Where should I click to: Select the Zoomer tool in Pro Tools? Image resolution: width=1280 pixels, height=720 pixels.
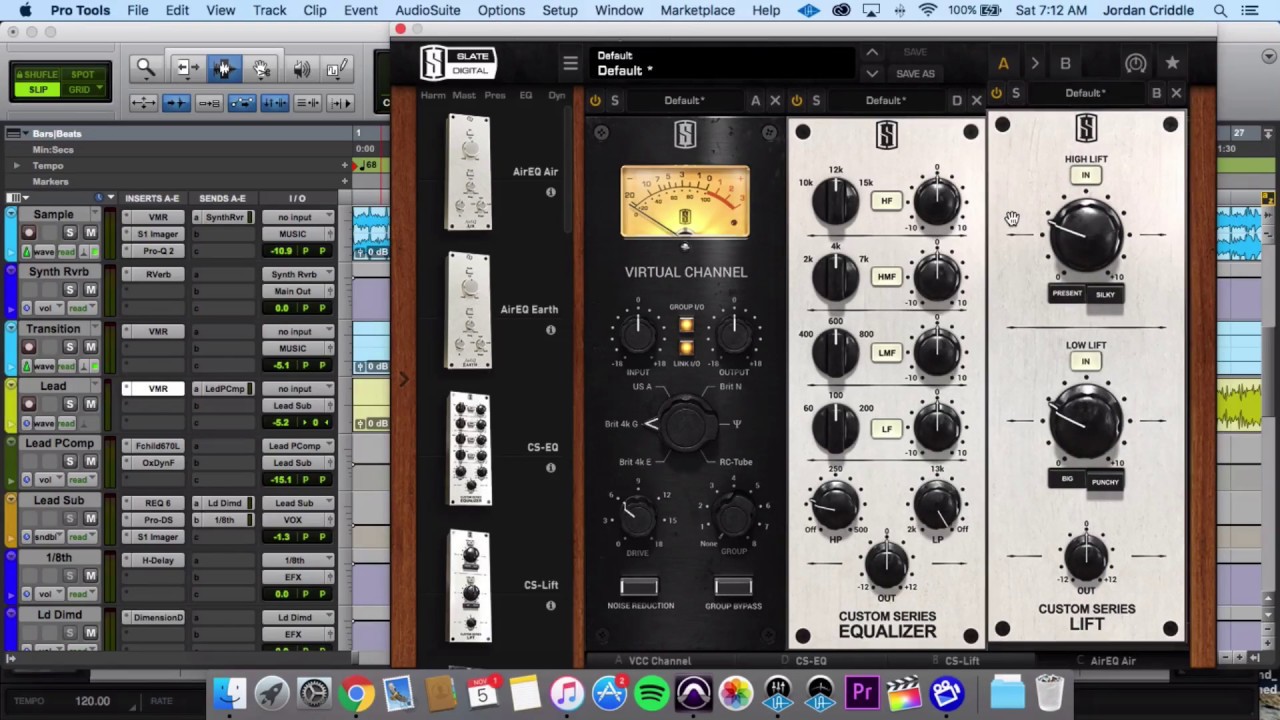coord(146,68)
